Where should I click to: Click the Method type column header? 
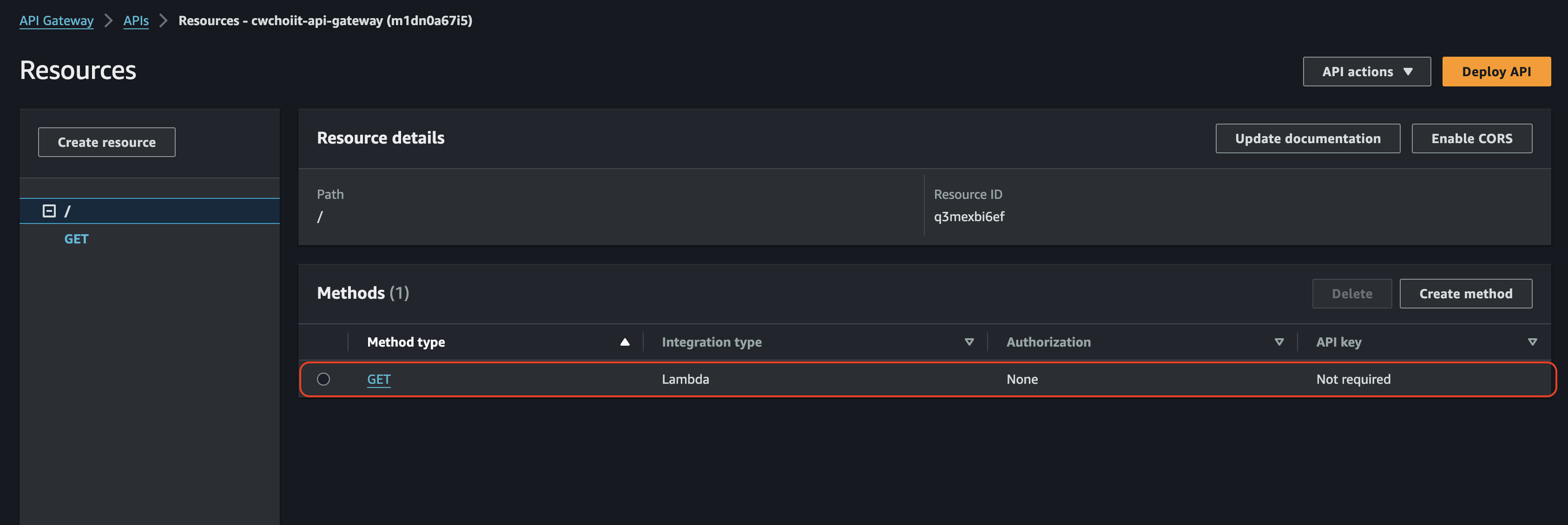[x=406, y=342]
